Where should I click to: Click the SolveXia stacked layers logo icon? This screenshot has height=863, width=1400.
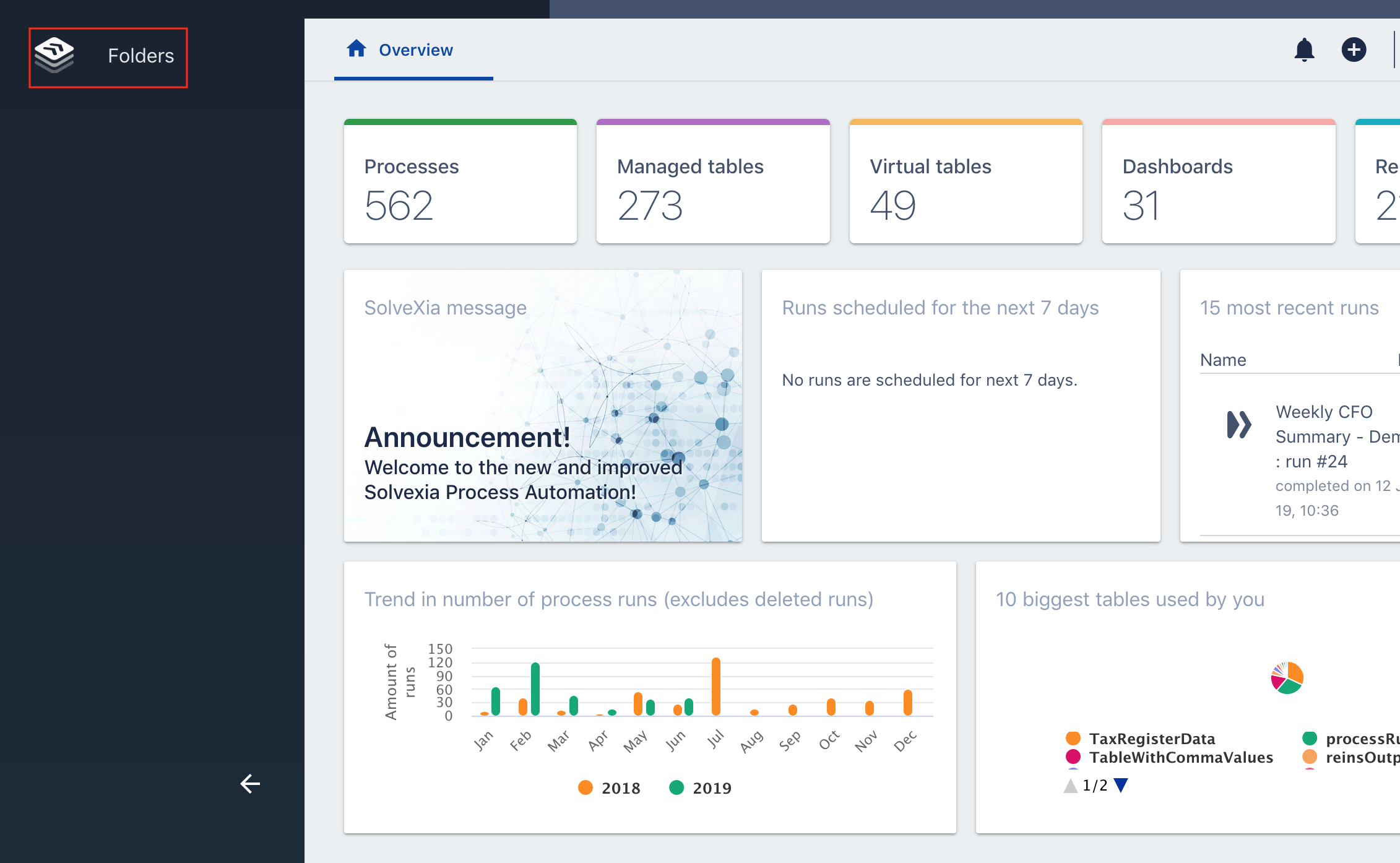54,55
